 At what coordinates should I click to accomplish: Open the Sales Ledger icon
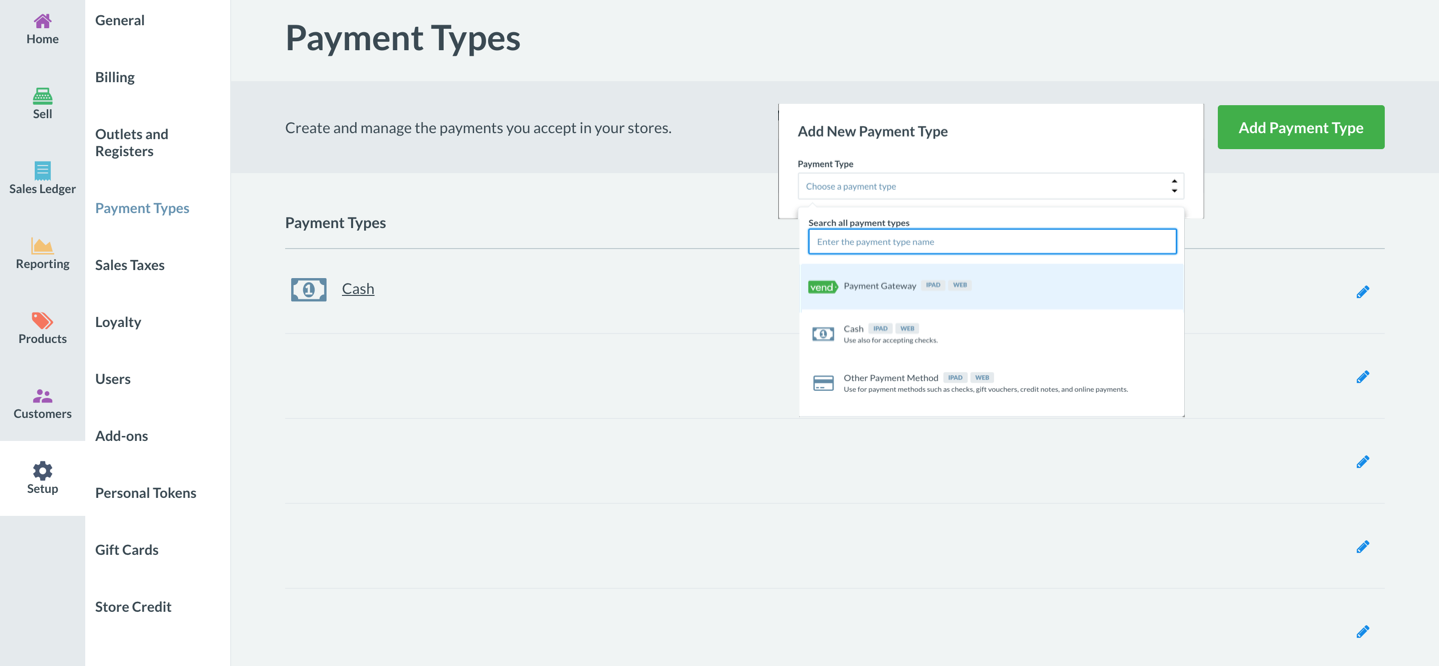coord(42,171)
